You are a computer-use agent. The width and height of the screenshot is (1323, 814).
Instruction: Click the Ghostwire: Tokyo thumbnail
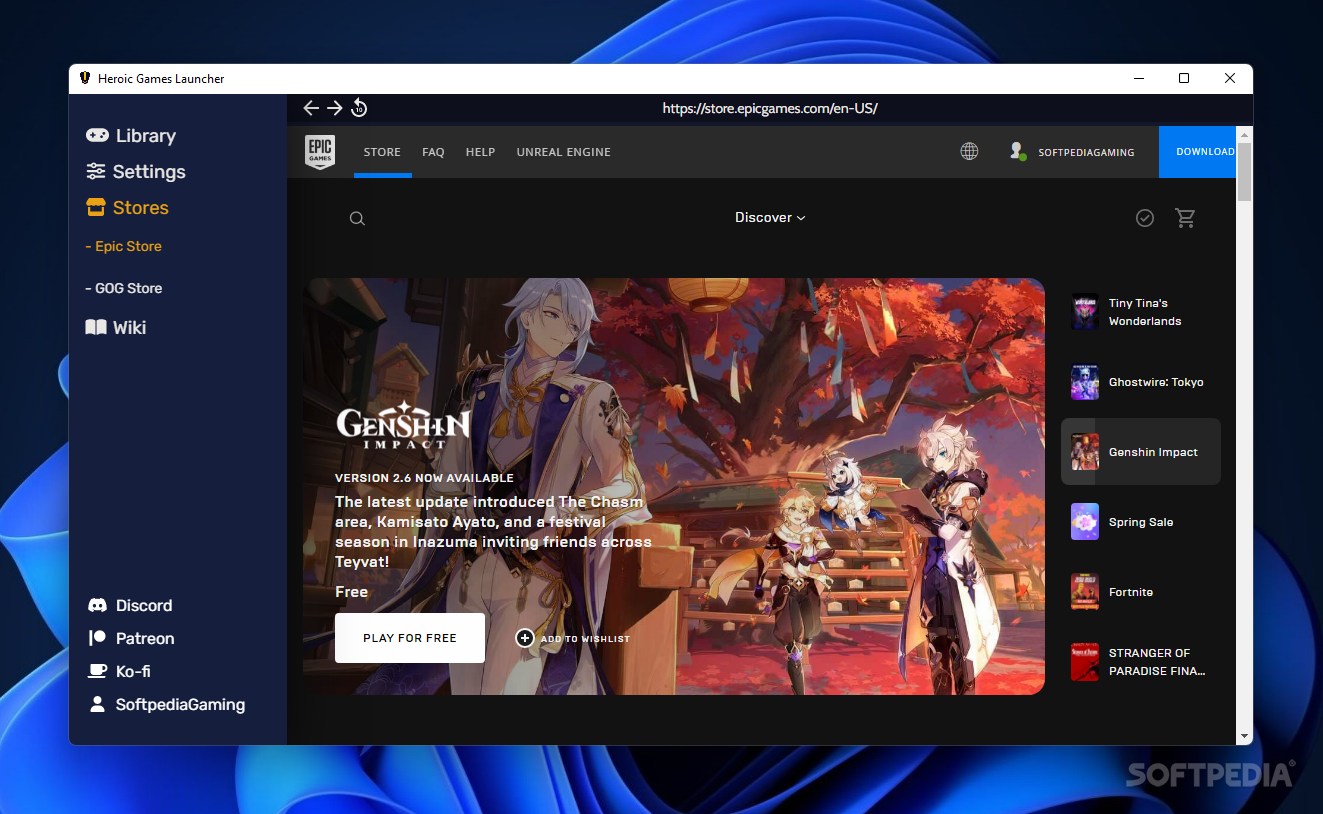pos(1085,382)
